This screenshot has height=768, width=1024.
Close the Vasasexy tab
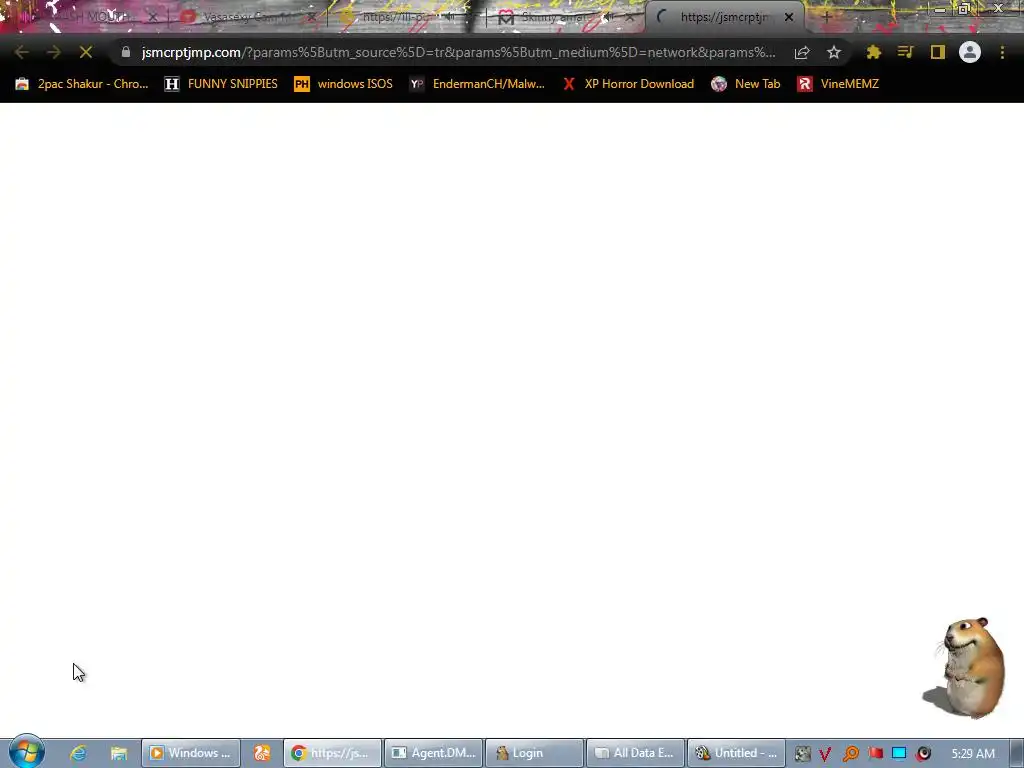pyautogui.click(x=312, y=17)
